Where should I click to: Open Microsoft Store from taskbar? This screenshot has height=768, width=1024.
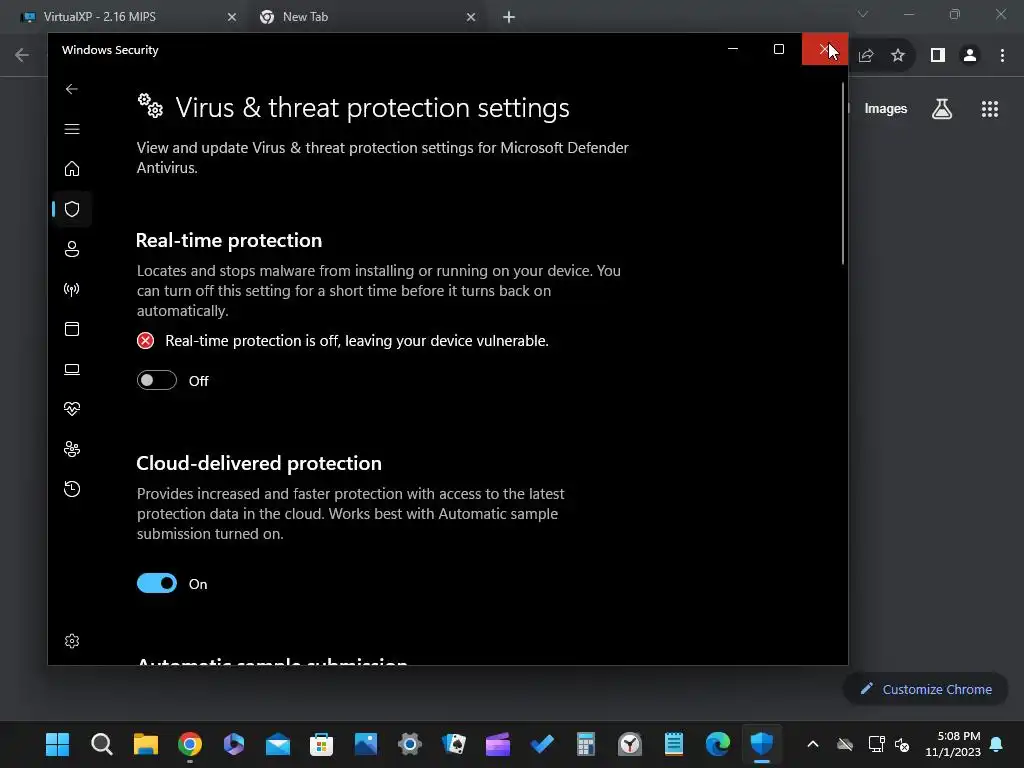click(x=321, y=744)
